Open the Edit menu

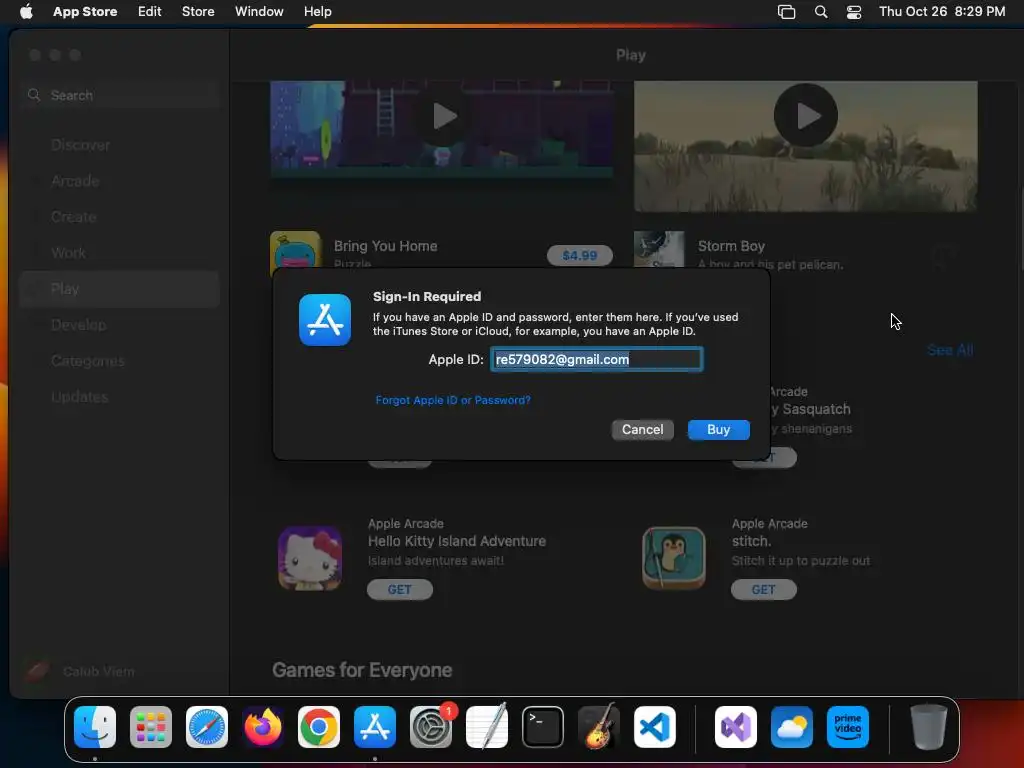pyautogui.click(x=150, y=11)
